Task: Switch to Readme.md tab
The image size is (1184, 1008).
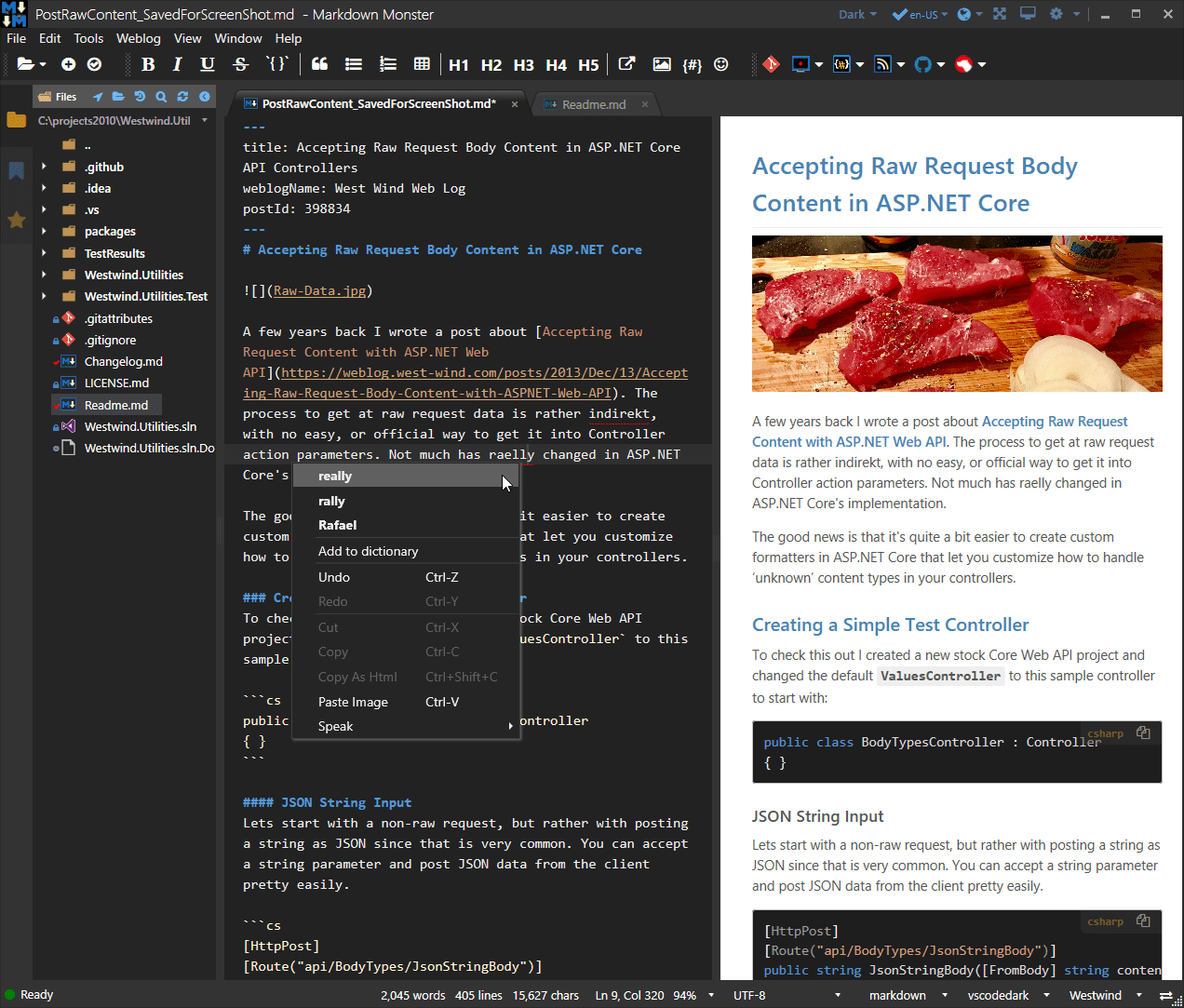Action: 594,104
